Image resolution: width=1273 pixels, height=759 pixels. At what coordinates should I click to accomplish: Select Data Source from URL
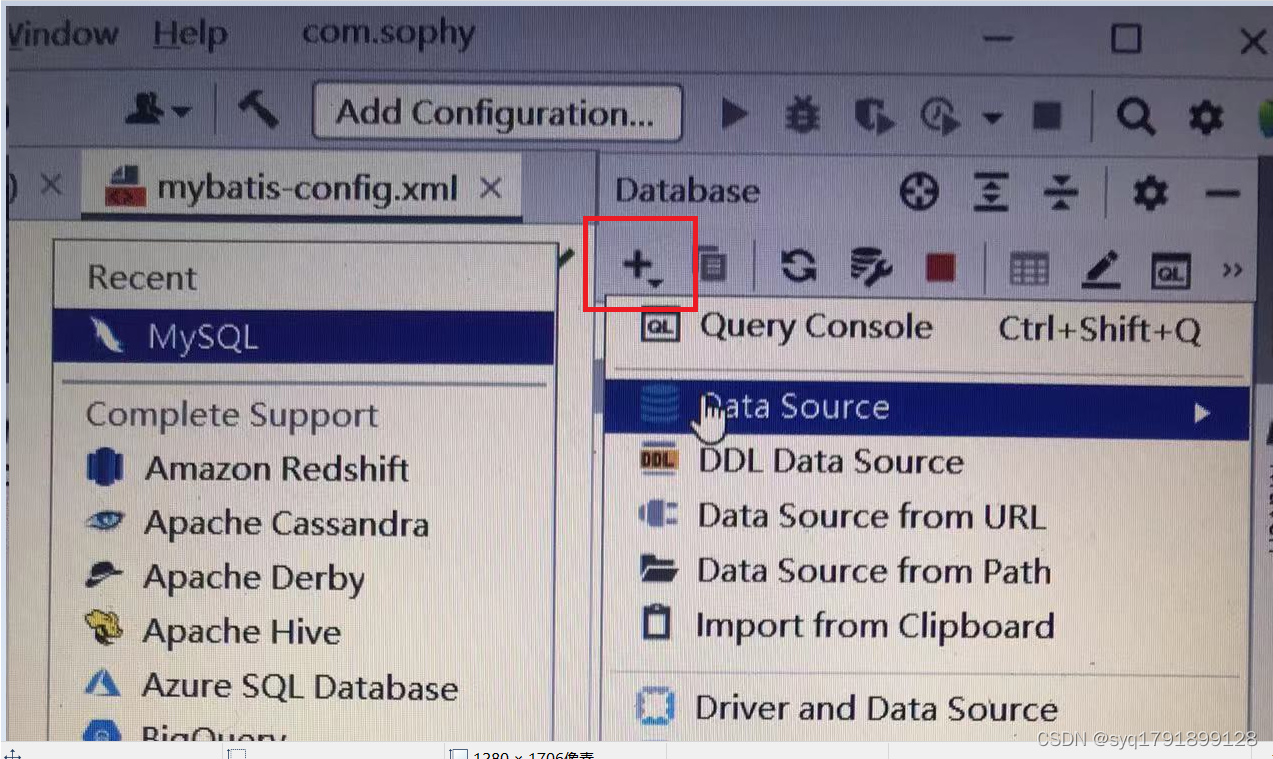(x=927, y=516)
